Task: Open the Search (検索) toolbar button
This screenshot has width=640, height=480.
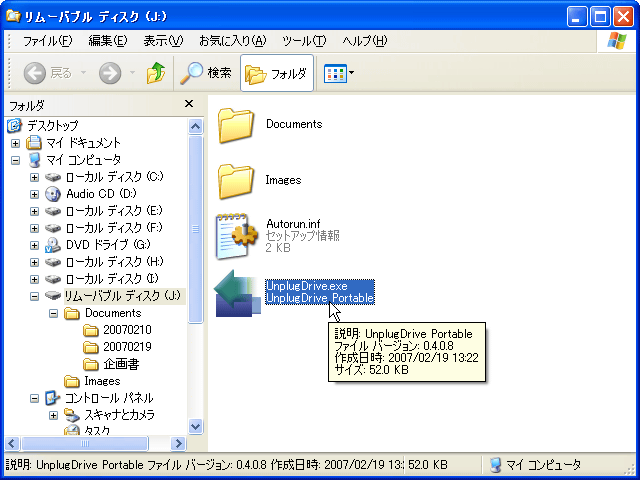Action: 206,73
